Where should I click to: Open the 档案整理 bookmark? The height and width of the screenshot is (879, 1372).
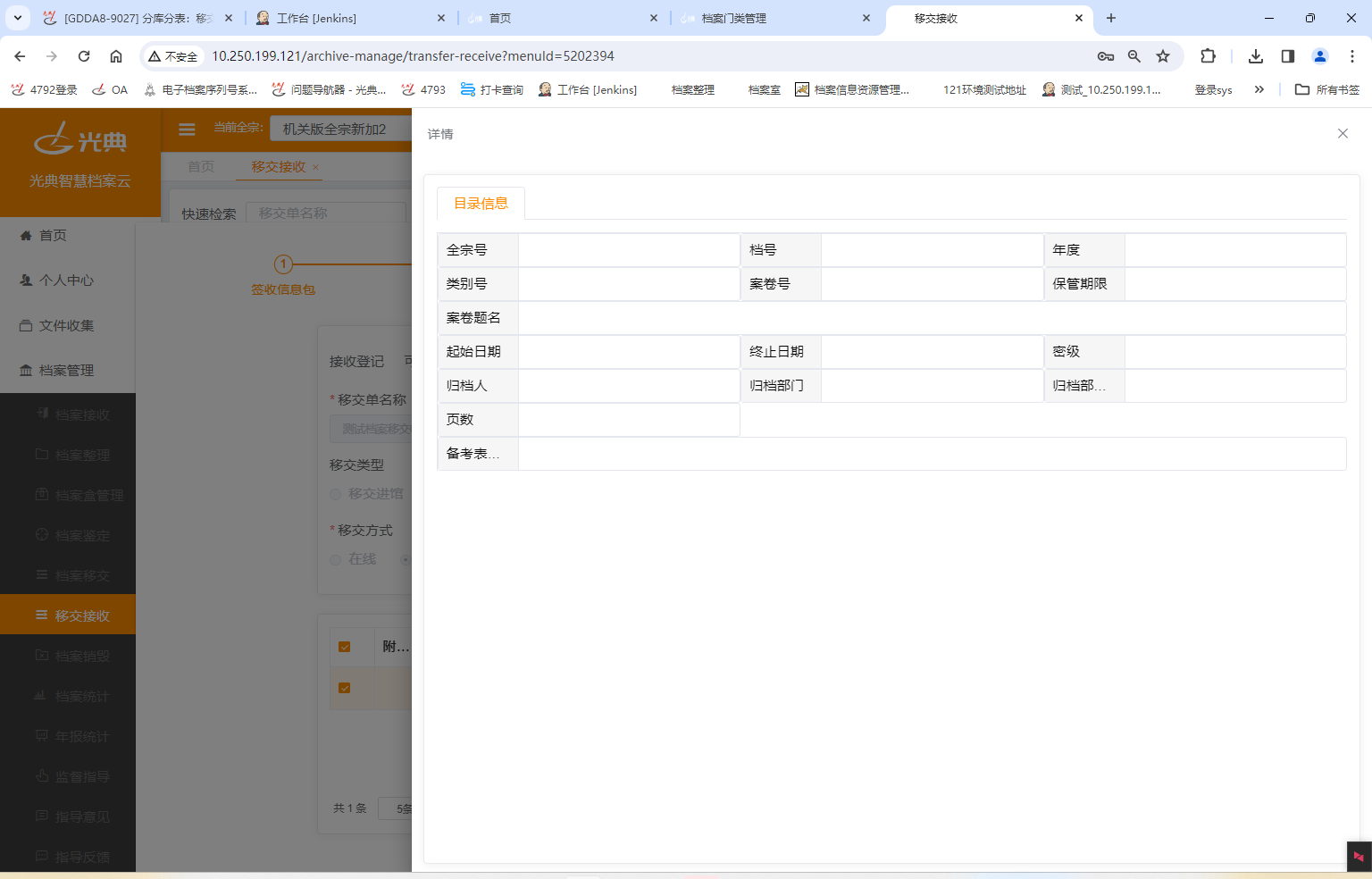point(693,89)
